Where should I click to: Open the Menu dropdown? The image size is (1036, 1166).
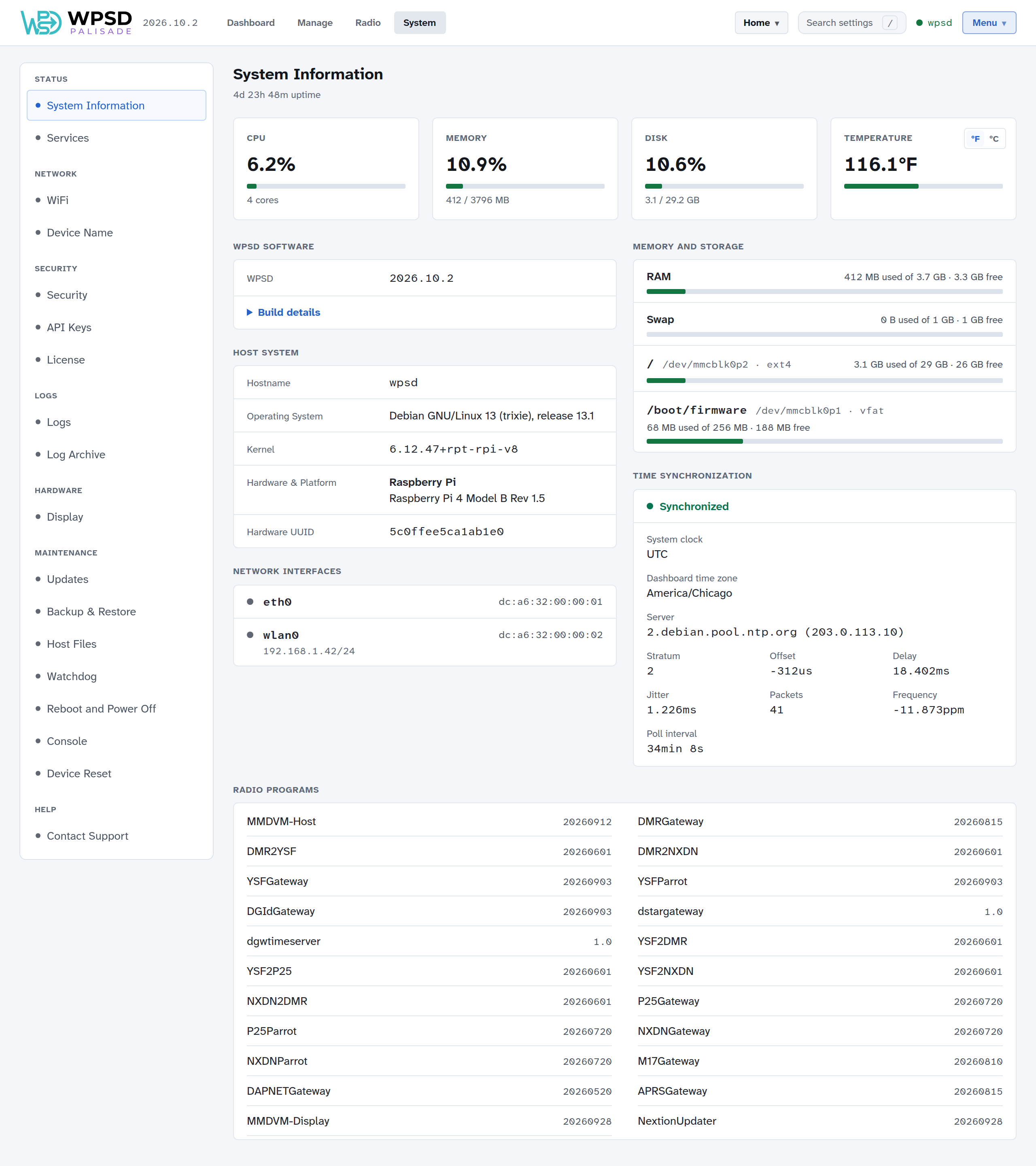point(989,23)
